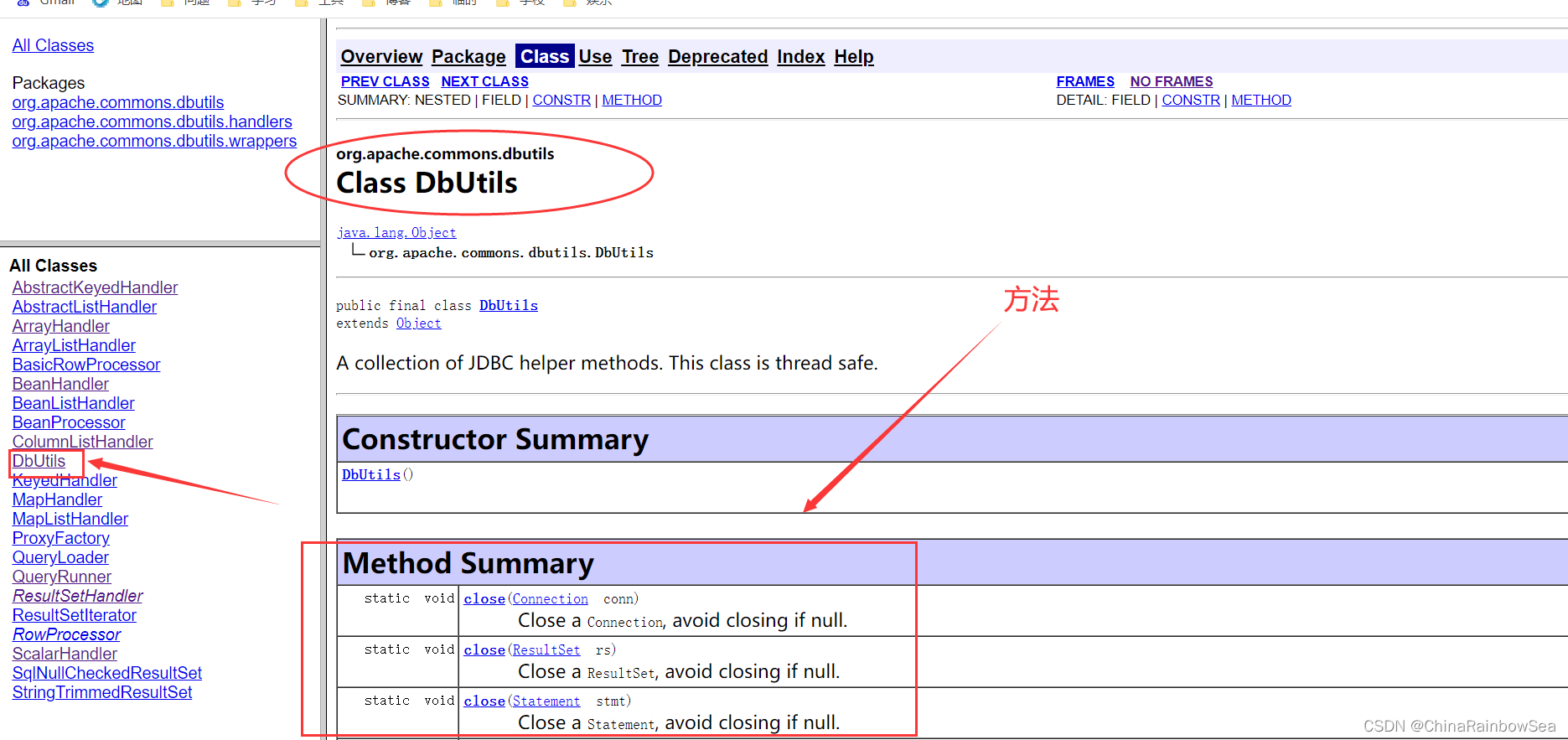Open package org.apache.commons.dbutils.handlers

click(x=152, y=122)
